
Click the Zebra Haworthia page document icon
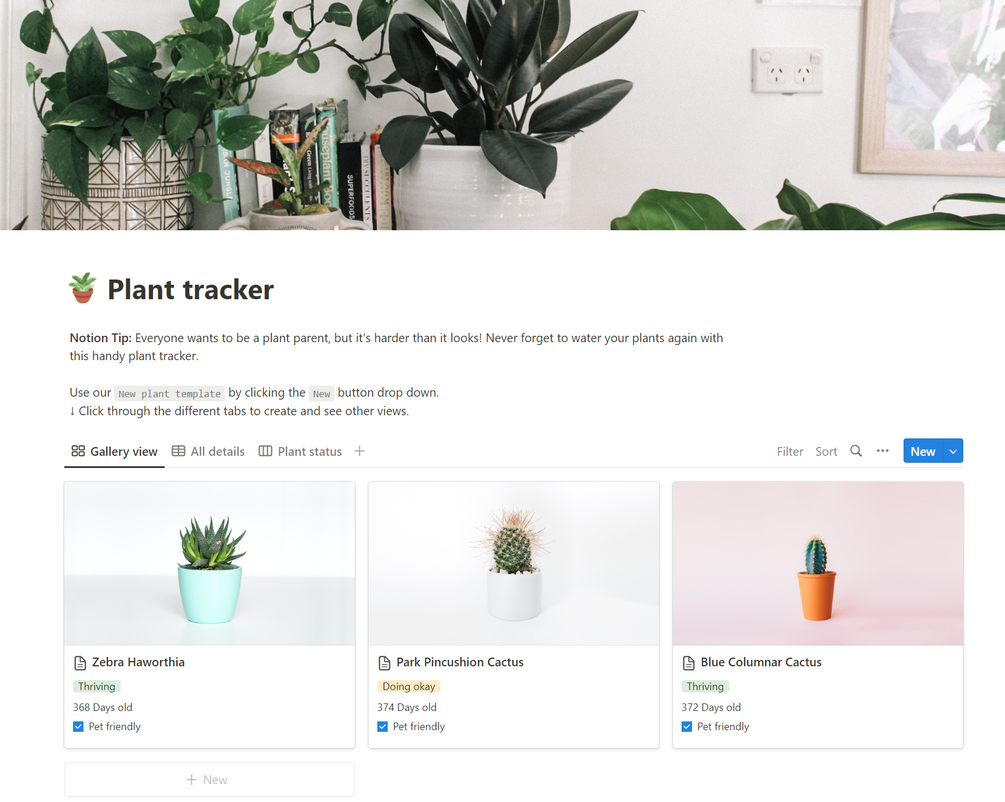[x=80, y=662]
